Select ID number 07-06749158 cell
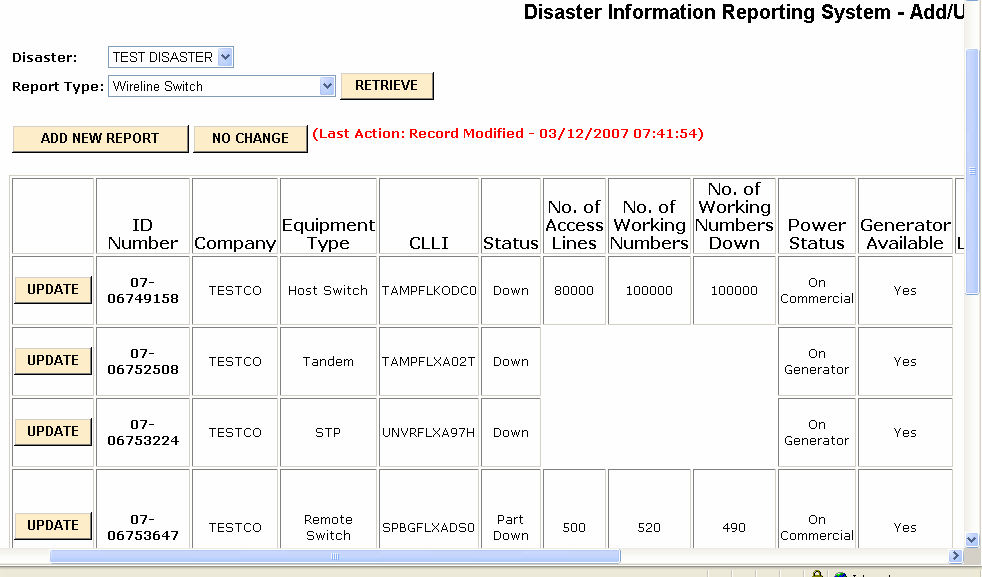The height and width of the screenshot is (577, 982). (x=143, y=290)
